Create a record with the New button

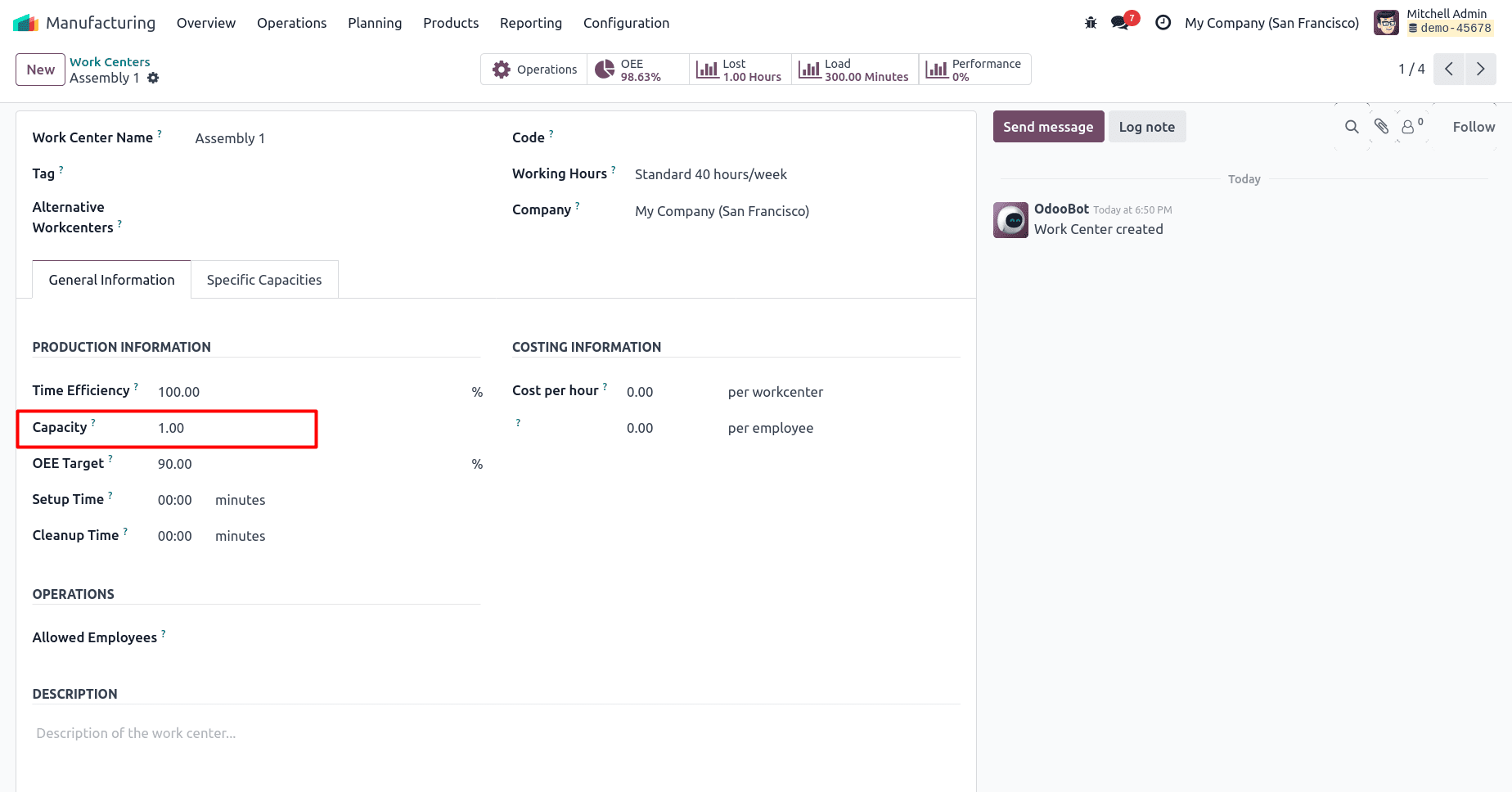click(x=39, y=70)
